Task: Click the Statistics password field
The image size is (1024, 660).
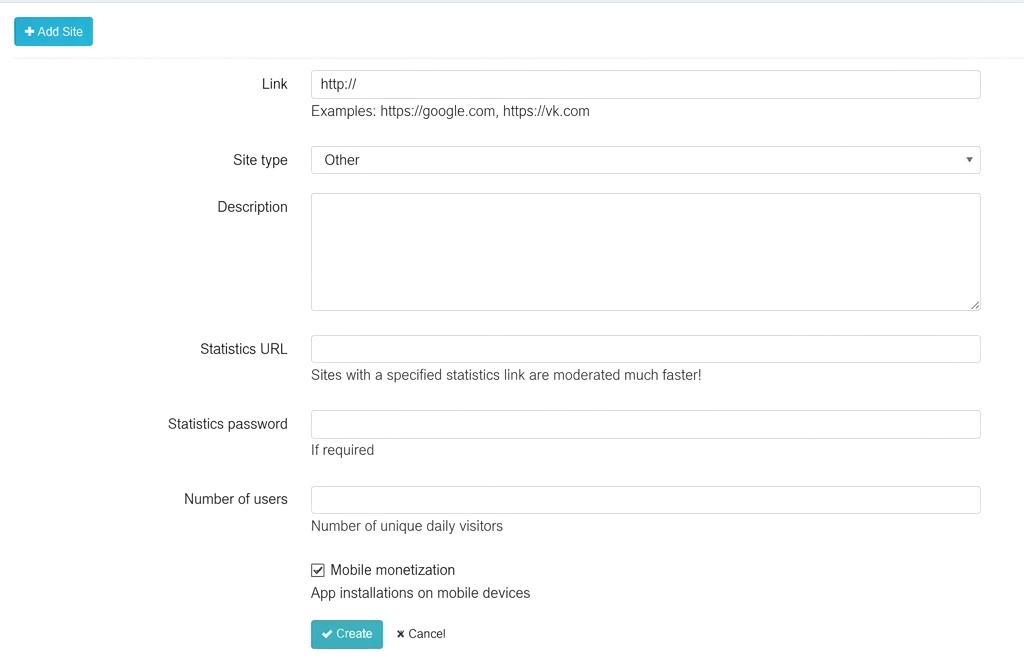Action: pos(645,424)
